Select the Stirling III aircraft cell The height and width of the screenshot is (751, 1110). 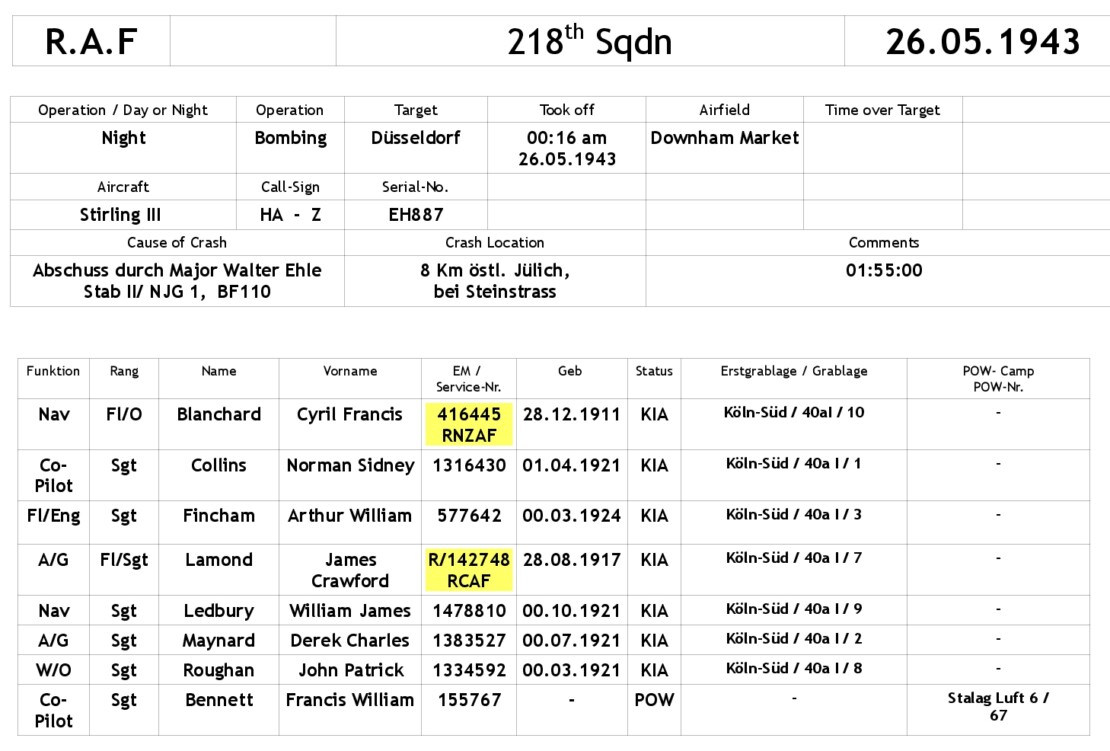120,214
